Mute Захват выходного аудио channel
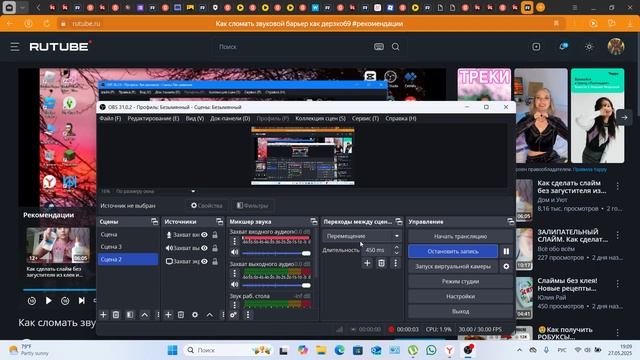The height and width of the screenshot is (360, 640). (x=235, y=284)
